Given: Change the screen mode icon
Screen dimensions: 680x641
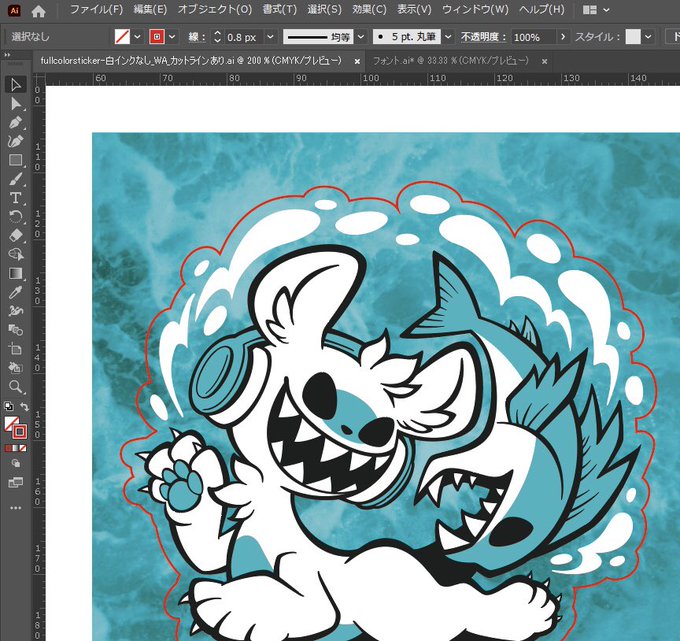Looking at the screenshot, I should [x=16, y=482].
